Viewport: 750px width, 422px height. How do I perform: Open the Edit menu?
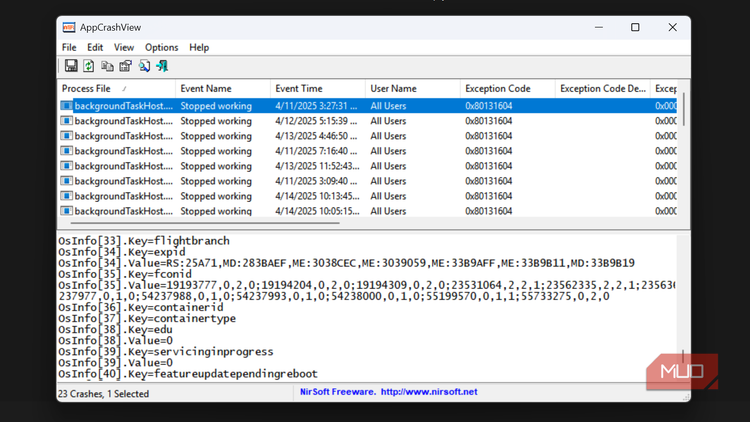click(95, 47)
